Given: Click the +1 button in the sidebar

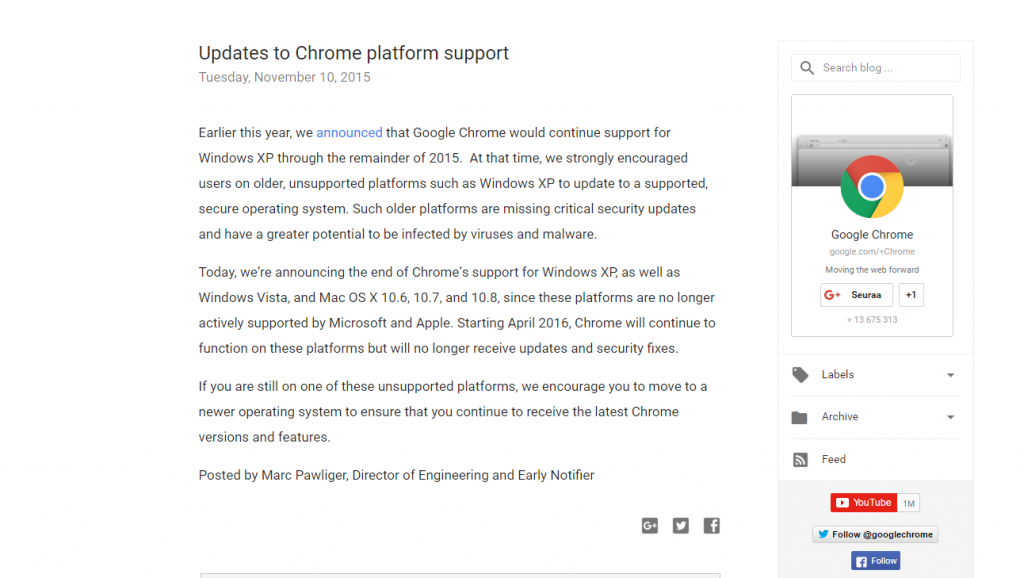Looking at the screenshot, I should coord(910,294).
